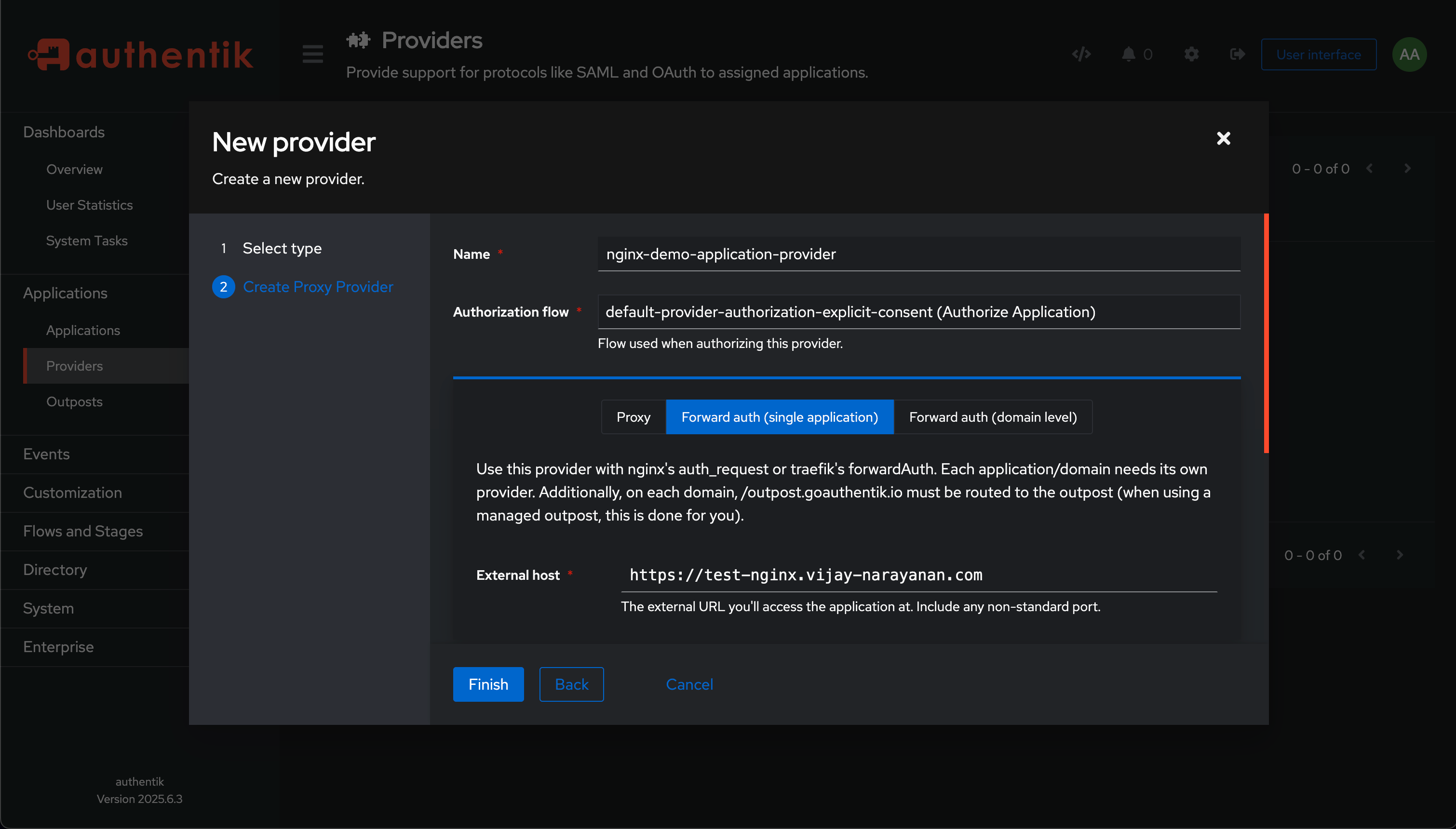This screenshot has height=829, width=1456.
Task: Expand the Enterprise sidebar section
Action: click(58, 647)
